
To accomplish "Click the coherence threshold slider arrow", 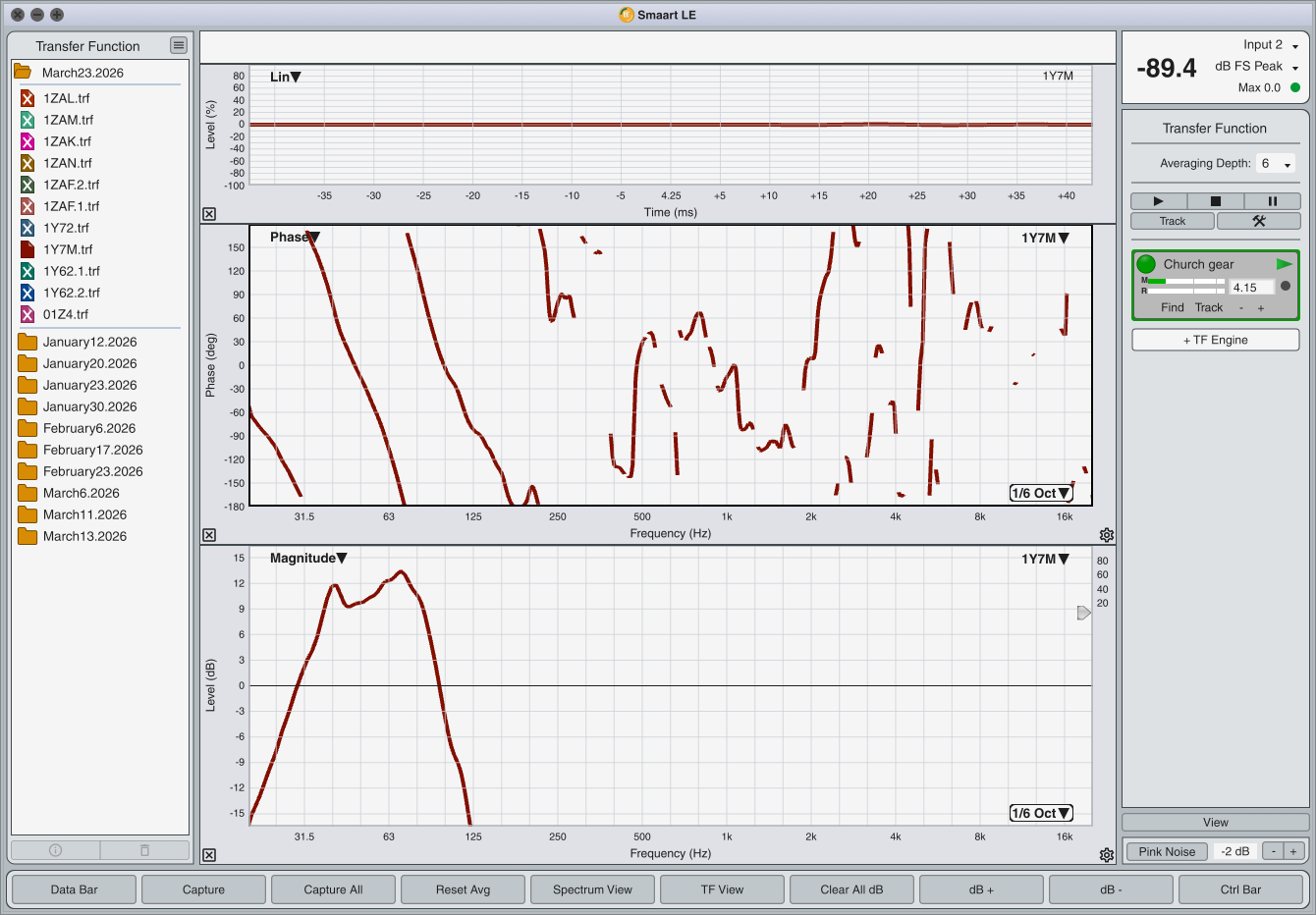I will pos(1084,613).
